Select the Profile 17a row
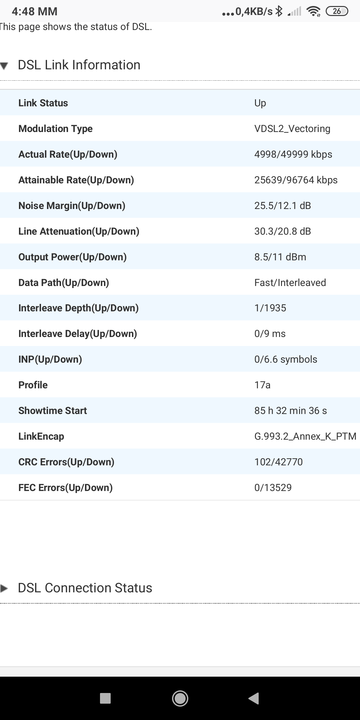Viewport: 360px width, 720px height. (180, 385)
